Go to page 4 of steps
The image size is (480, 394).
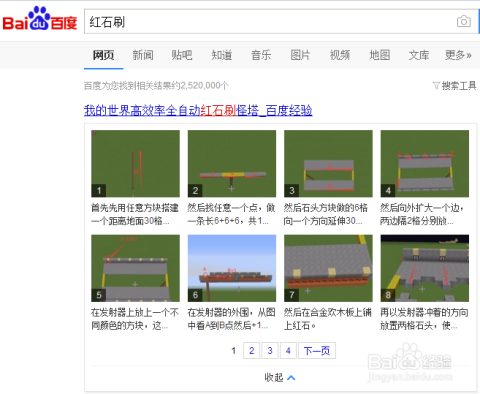tap(288, 351)
